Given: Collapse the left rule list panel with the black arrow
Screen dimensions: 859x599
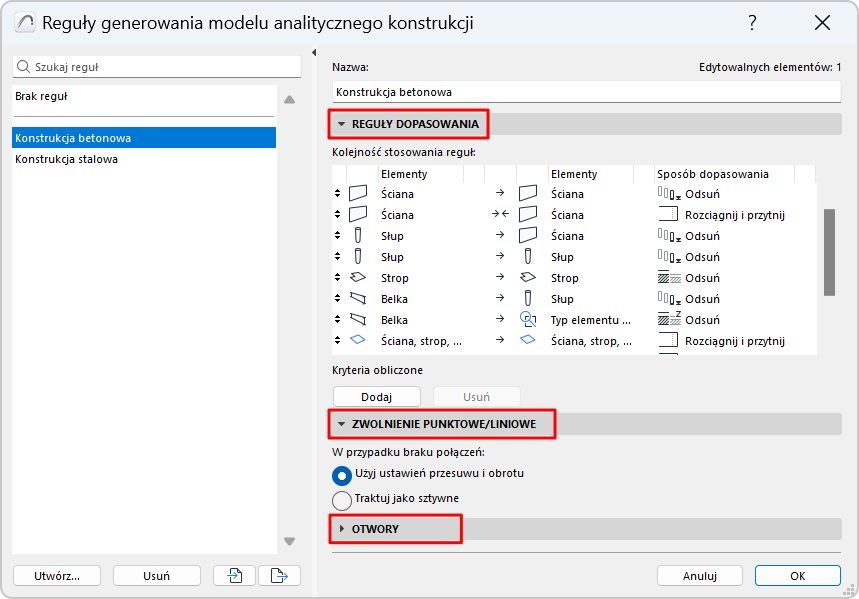Looking at the screenshot, I should click(x=314, y=53).
